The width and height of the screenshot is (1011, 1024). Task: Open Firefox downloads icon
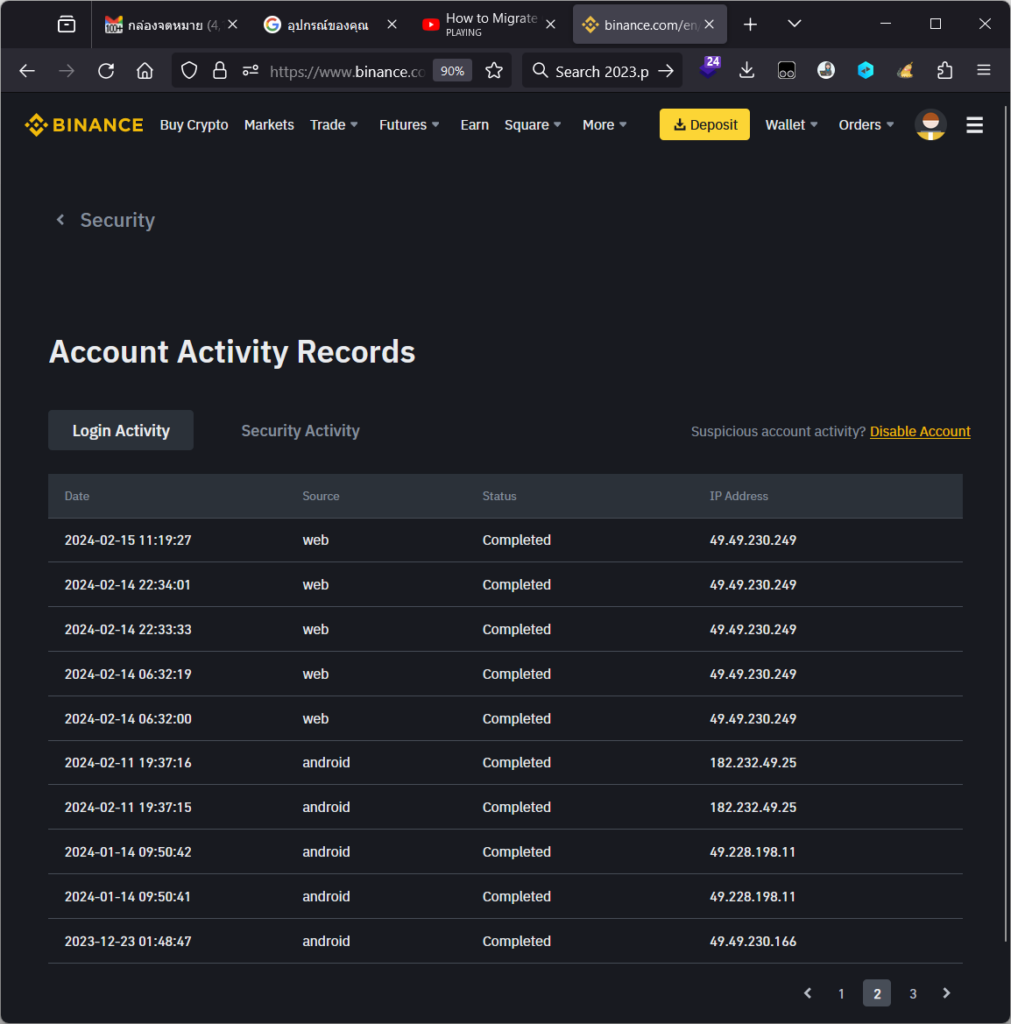pos(746,71)
